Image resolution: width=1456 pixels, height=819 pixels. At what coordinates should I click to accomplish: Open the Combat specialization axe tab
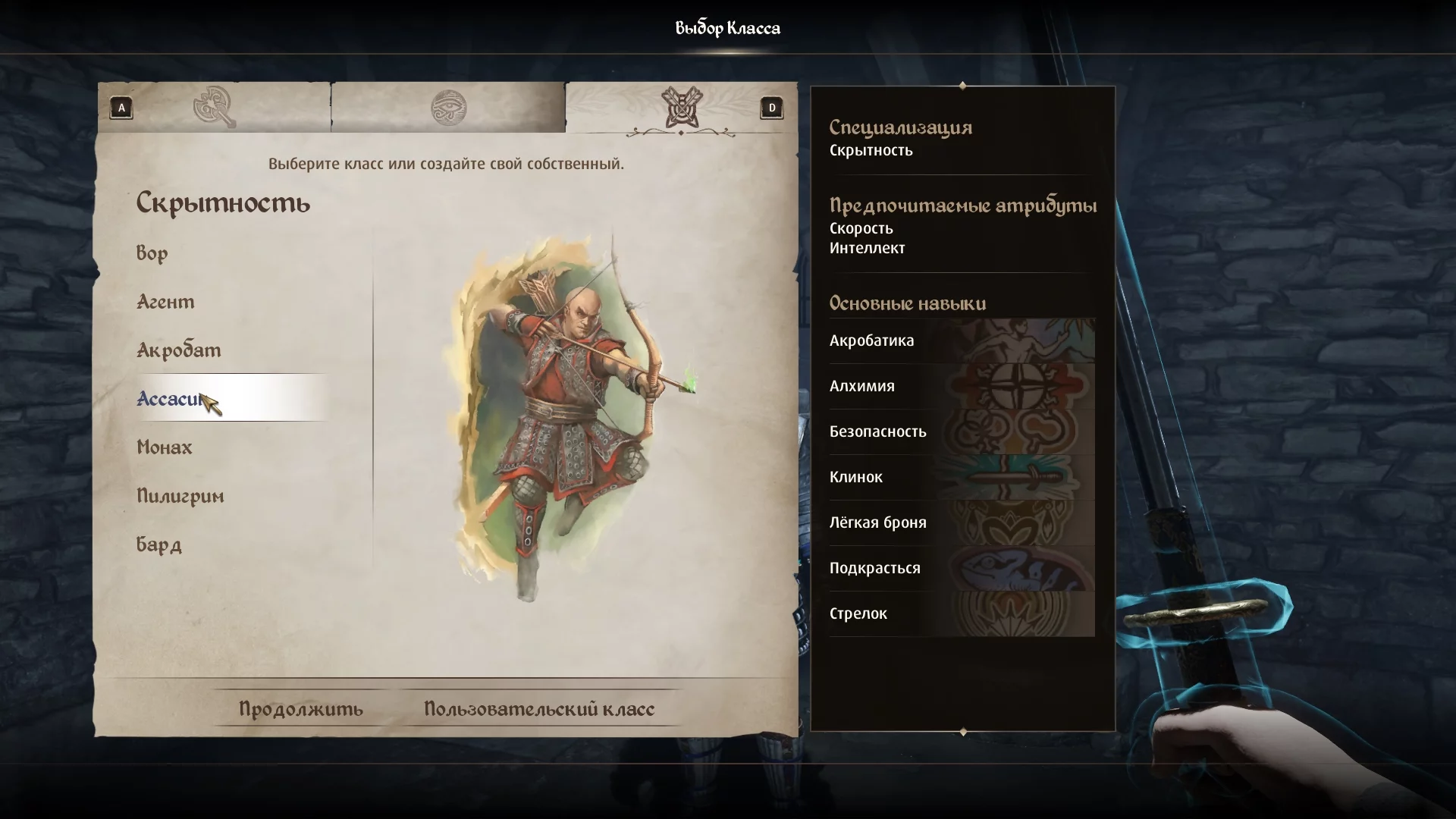tap(215, 107)
